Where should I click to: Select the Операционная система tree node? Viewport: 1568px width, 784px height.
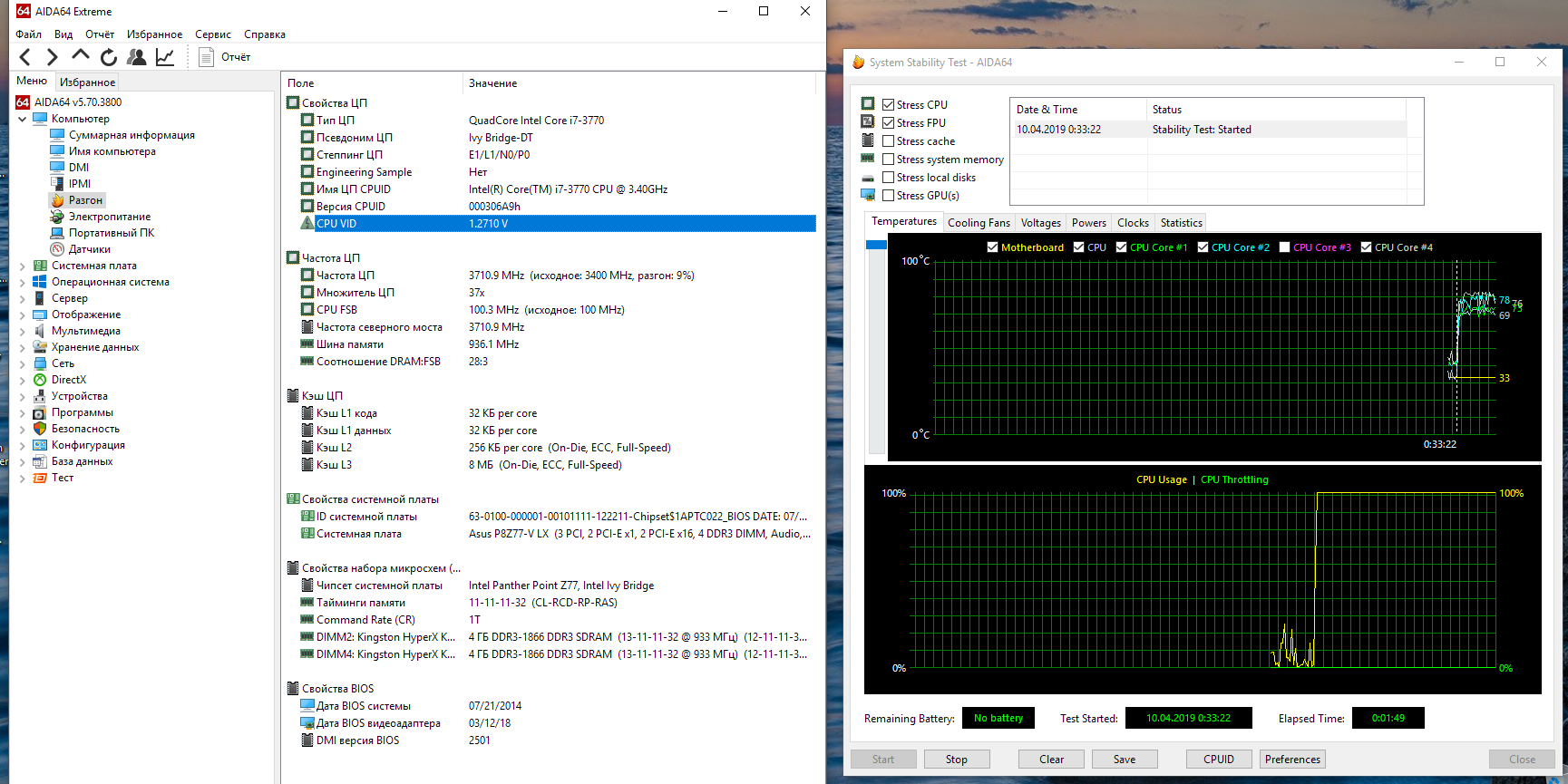click(111, 282)
